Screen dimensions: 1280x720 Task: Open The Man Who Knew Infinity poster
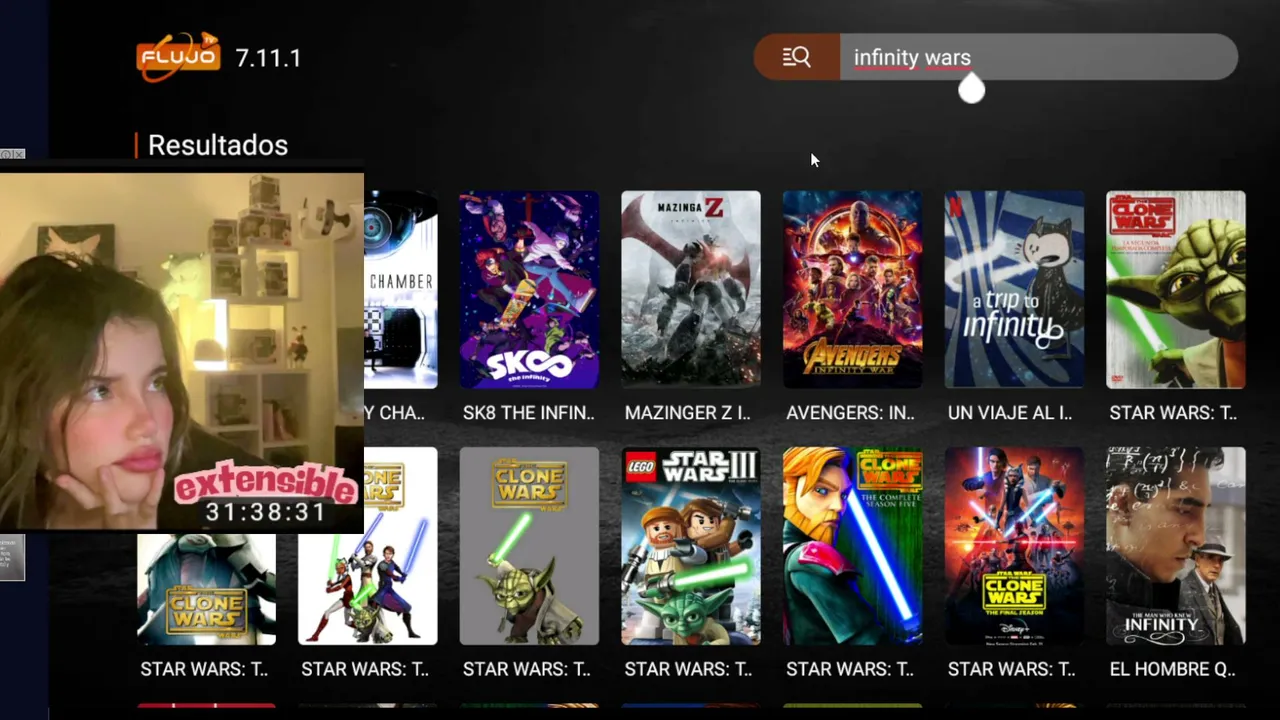pos(1176,546)
